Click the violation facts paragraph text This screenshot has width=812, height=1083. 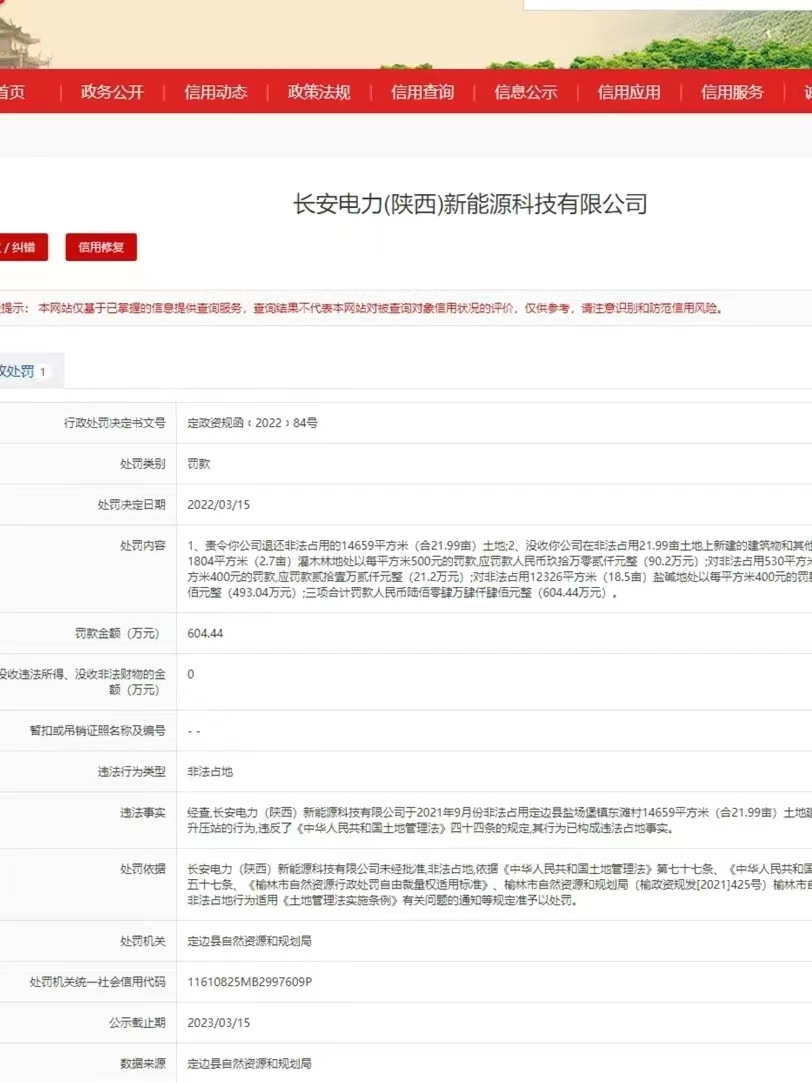[499, 821]
